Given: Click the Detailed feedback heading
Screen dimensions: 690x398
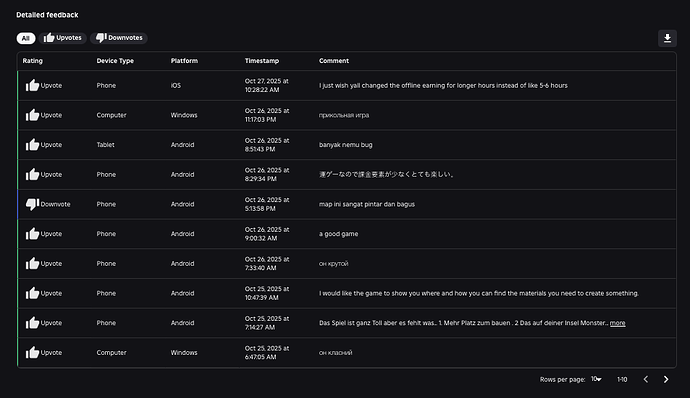Looking at the screenshot, I should pyautogui.click(x=47, y=15).
